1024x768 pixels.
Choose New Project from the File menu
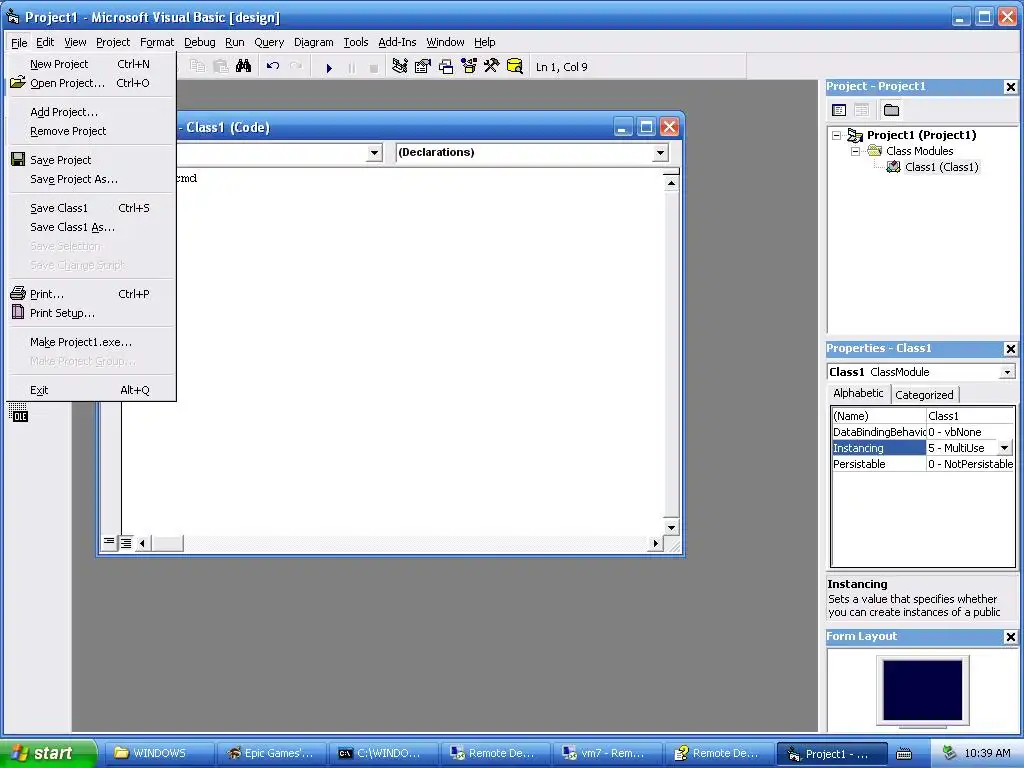90,64
